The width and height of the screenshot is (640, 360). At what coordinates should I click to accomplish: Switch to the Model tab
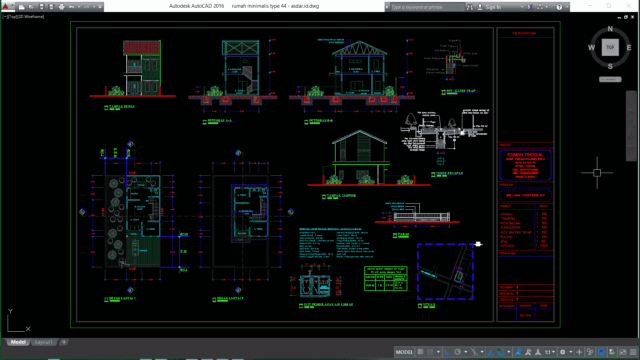pyautogui.click(x=18, y=342)
